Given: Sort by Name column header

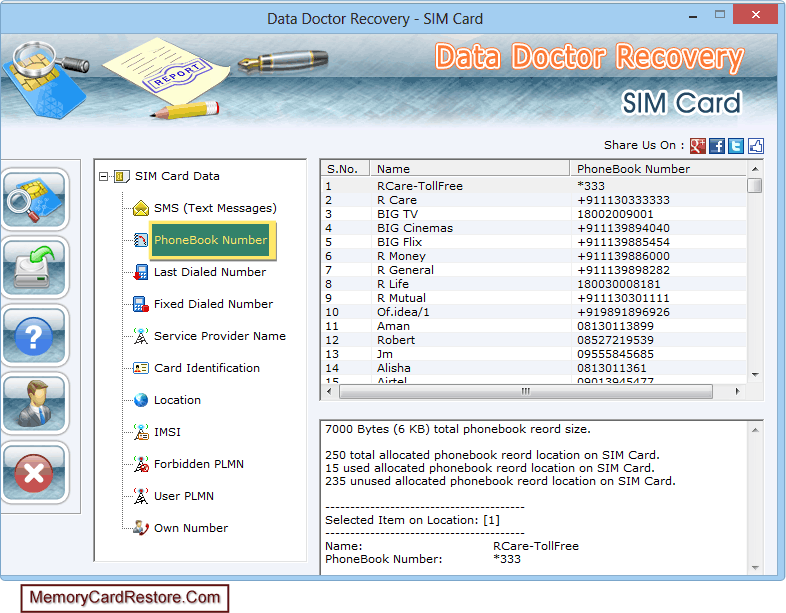Looking at the screenshot, I should 470,169.
